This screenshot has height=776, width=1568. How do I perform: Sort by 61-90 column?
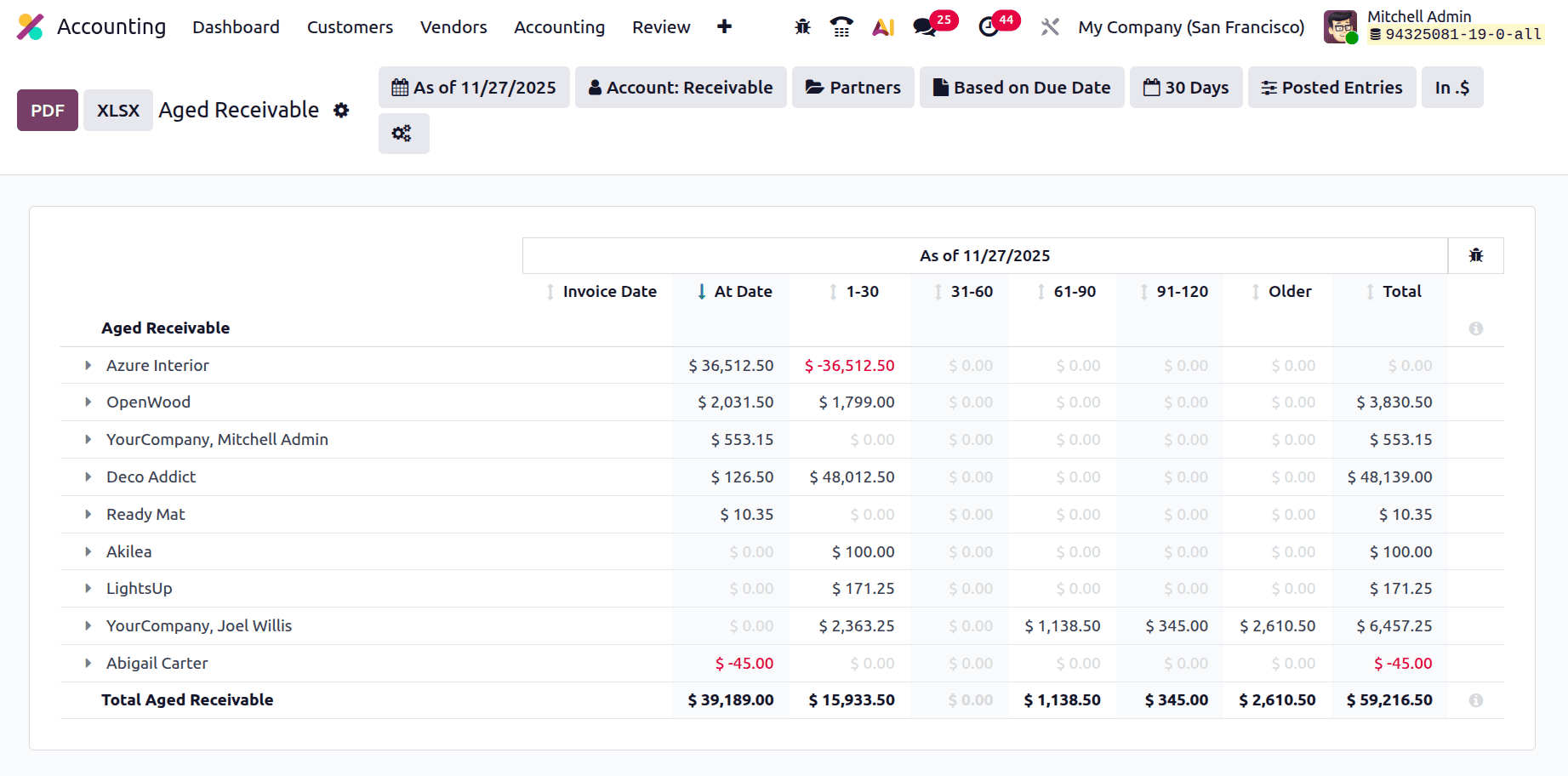coord(1066,292)
